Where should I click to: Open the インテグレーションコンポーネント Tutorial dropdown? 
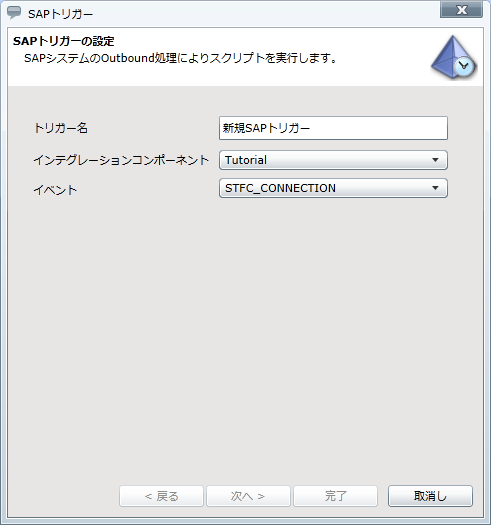click(333, 160)
